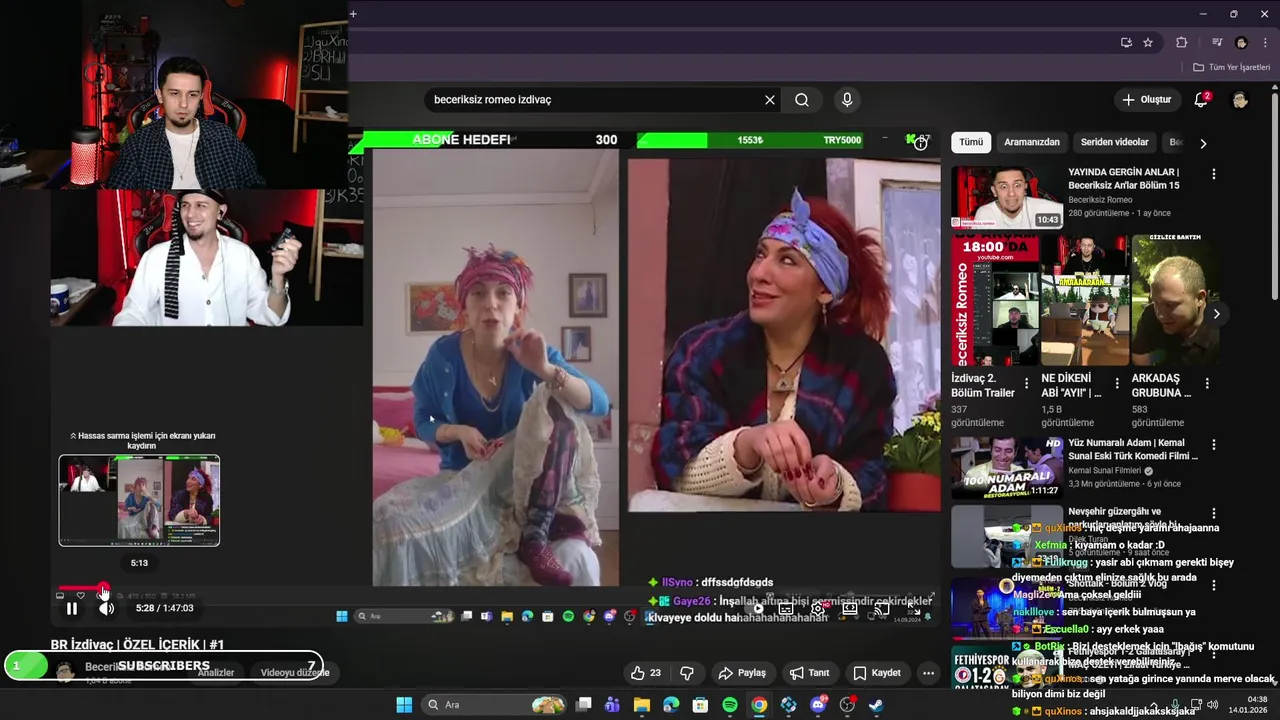Show more filter chips with arrow
Image resolution: width=1280 pixels, height=720 pixels.
(1203, 143)
